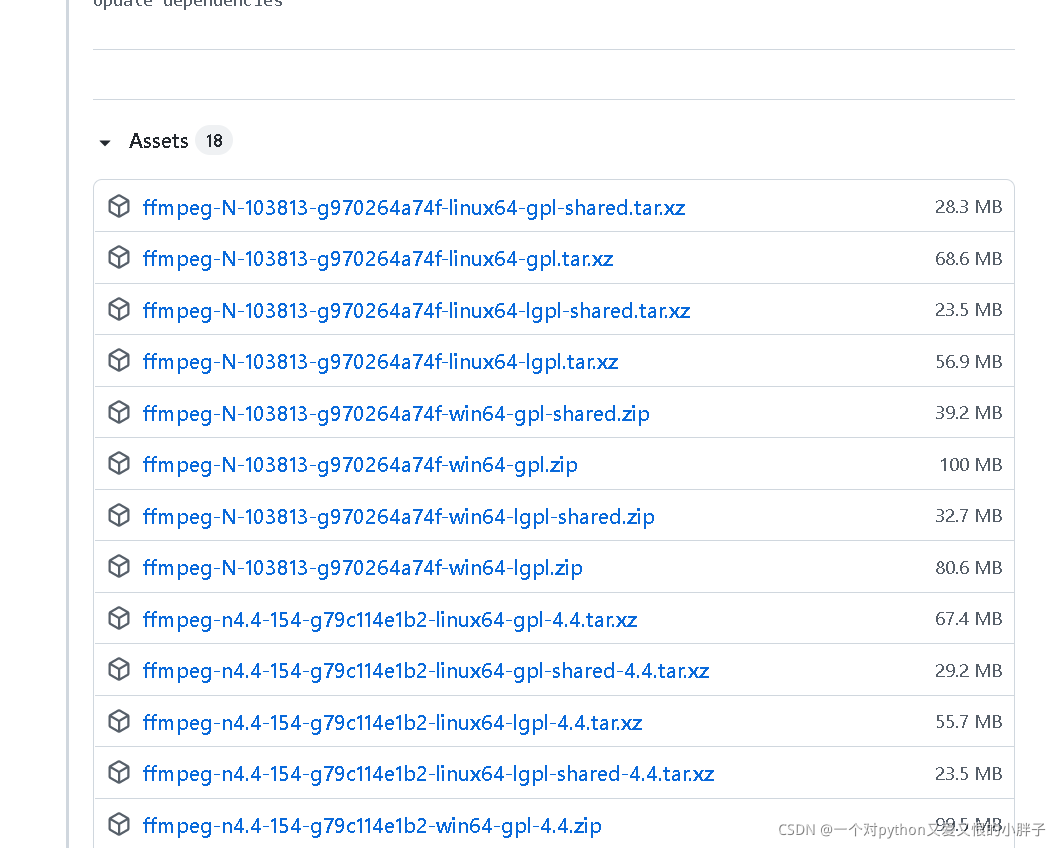1061x848 pixels.
Task: Download ffmpeg-N-103813-g970264a74f-win64-lgpl-shared.zip
Action: [x=399, y=516]
